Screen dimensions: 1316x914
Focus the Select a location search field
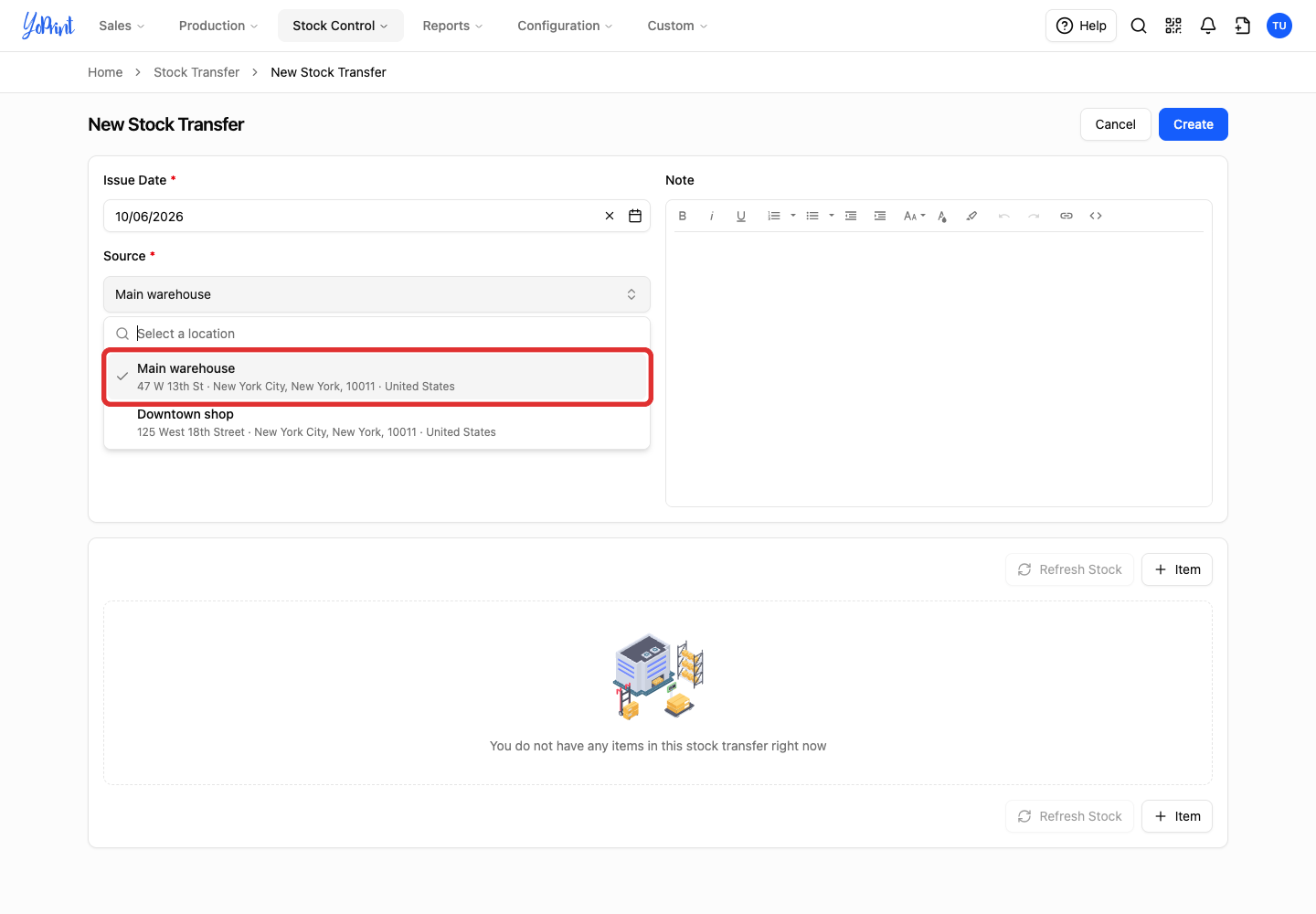(x=377, y=334)
